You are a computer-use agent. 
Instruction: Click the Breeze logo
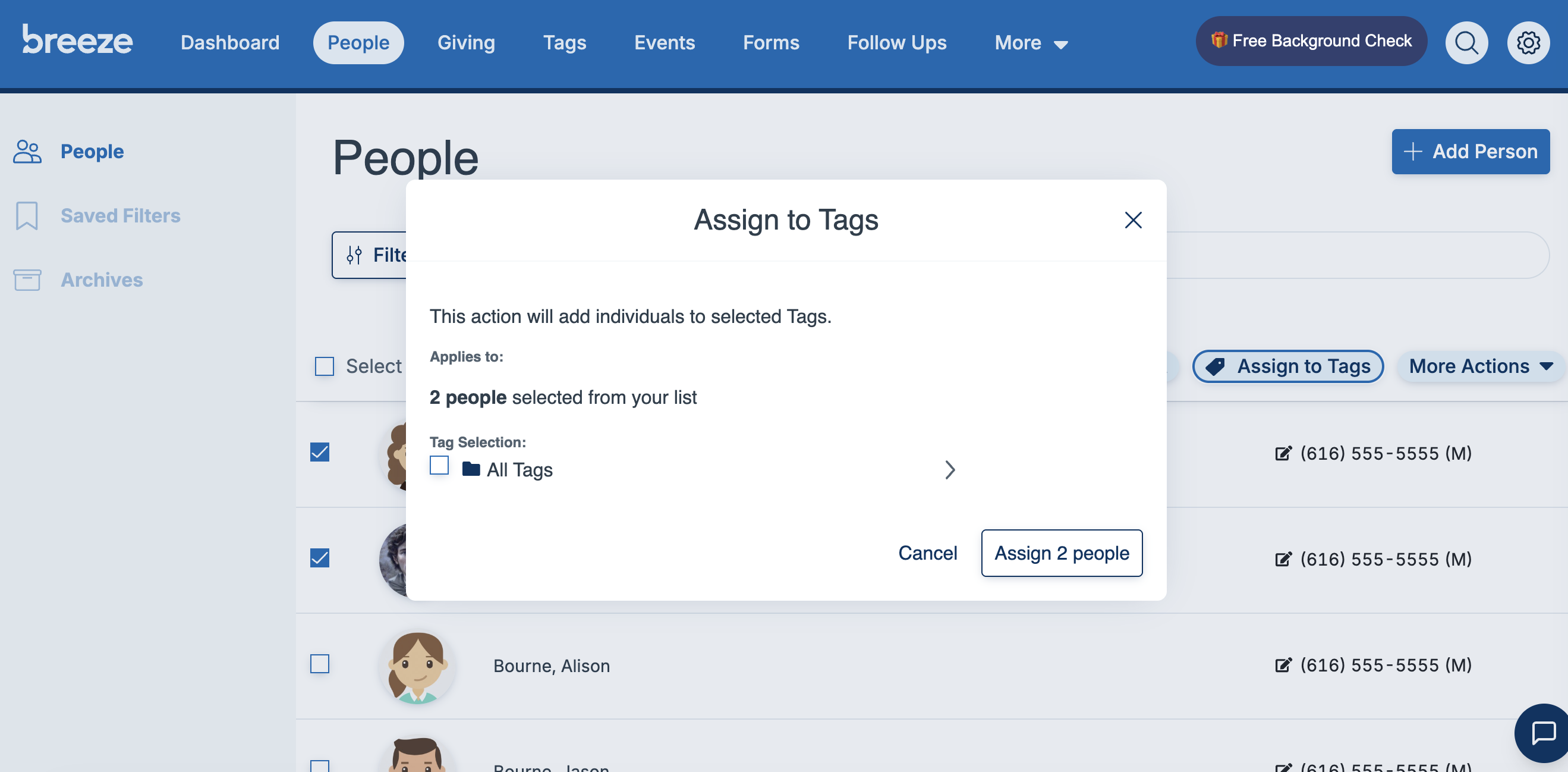coord(77,40)
